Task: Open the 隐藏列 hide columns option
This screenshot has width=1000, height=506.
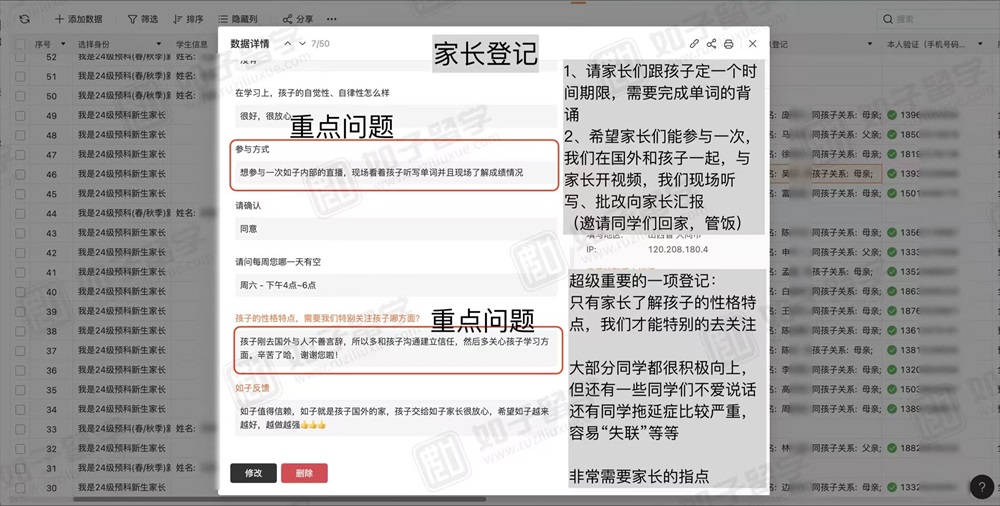Action: (x=237, y=19)
